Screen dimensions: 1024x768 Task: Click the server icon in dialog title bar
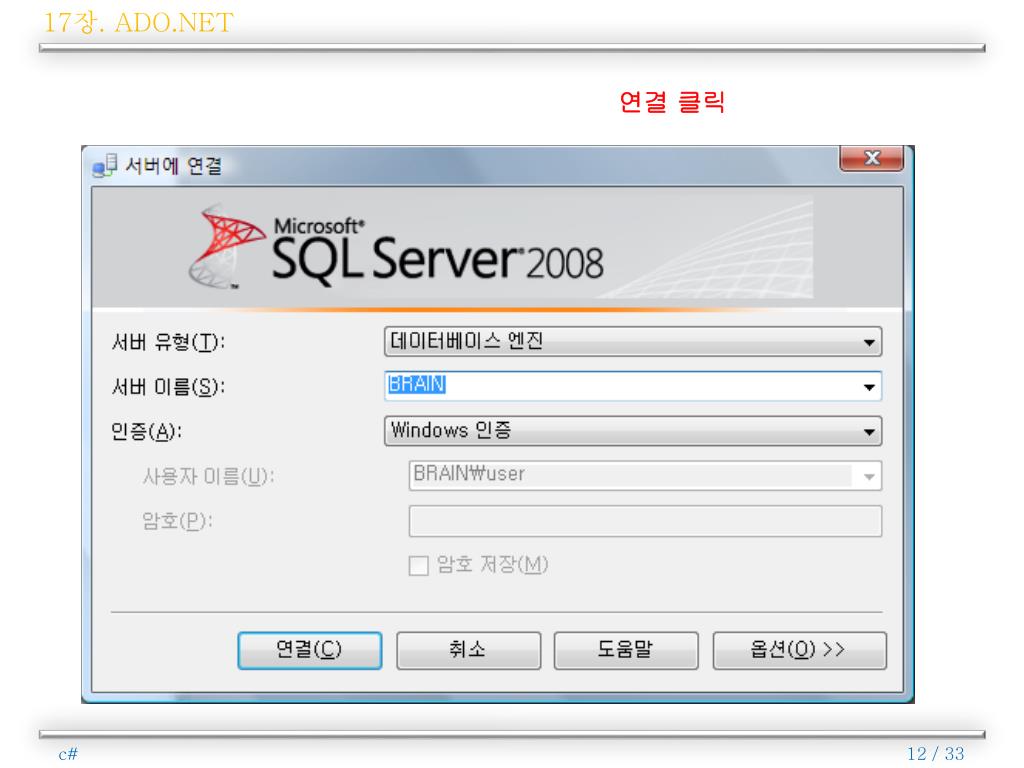point(104,166)
